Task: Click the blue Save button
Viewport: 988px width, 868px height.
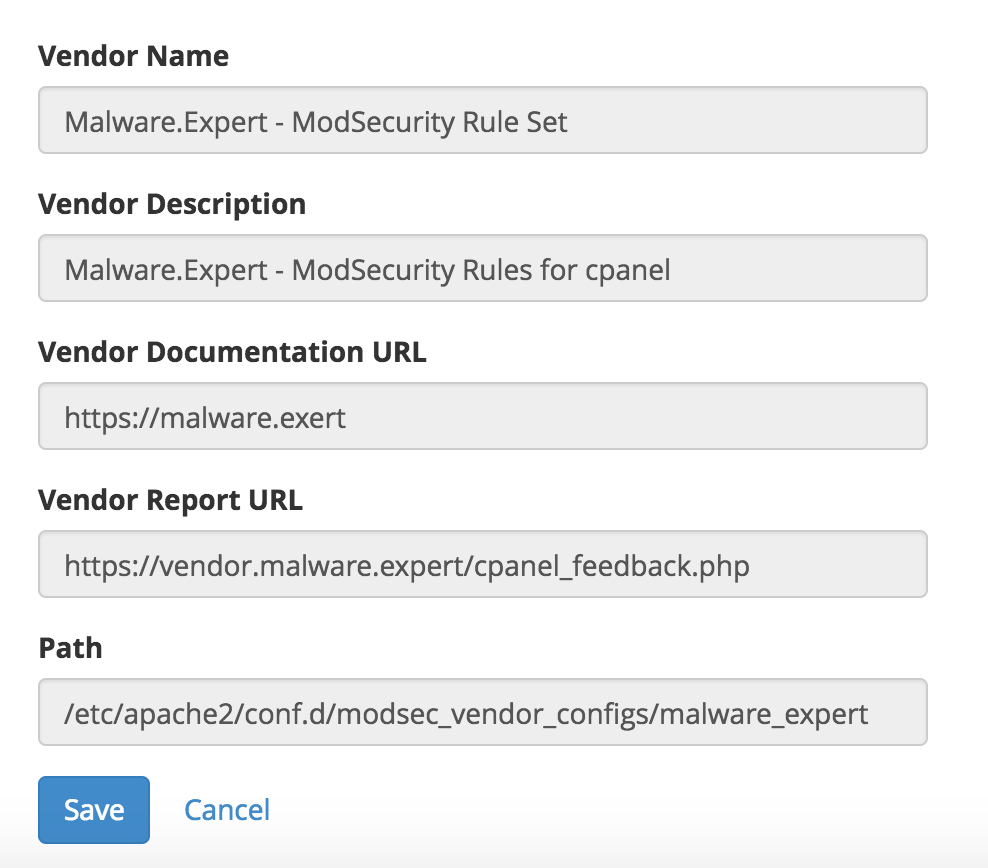Action: click(94, 809)
